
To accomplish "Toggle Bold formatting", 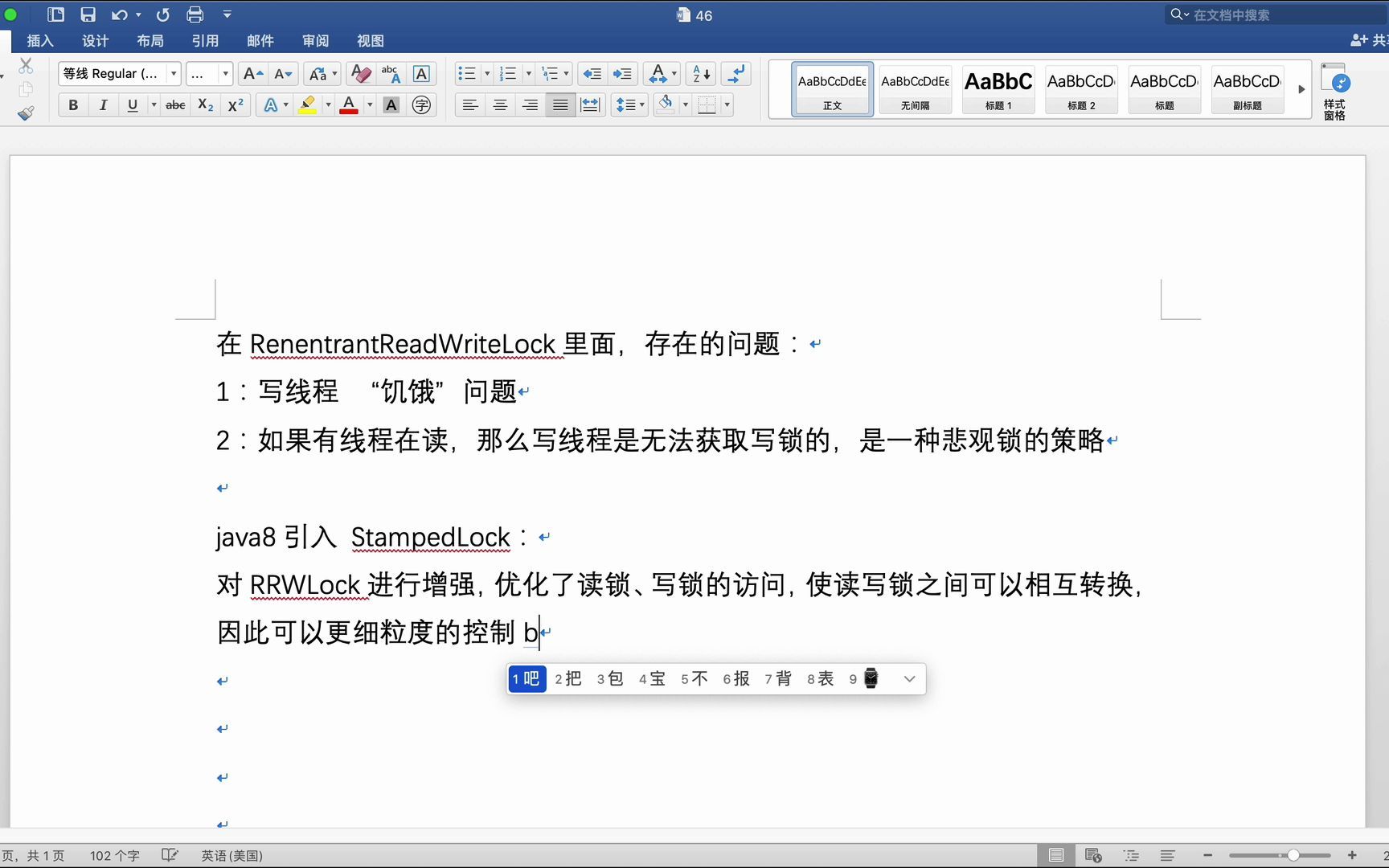I will (x=73, y=105).
